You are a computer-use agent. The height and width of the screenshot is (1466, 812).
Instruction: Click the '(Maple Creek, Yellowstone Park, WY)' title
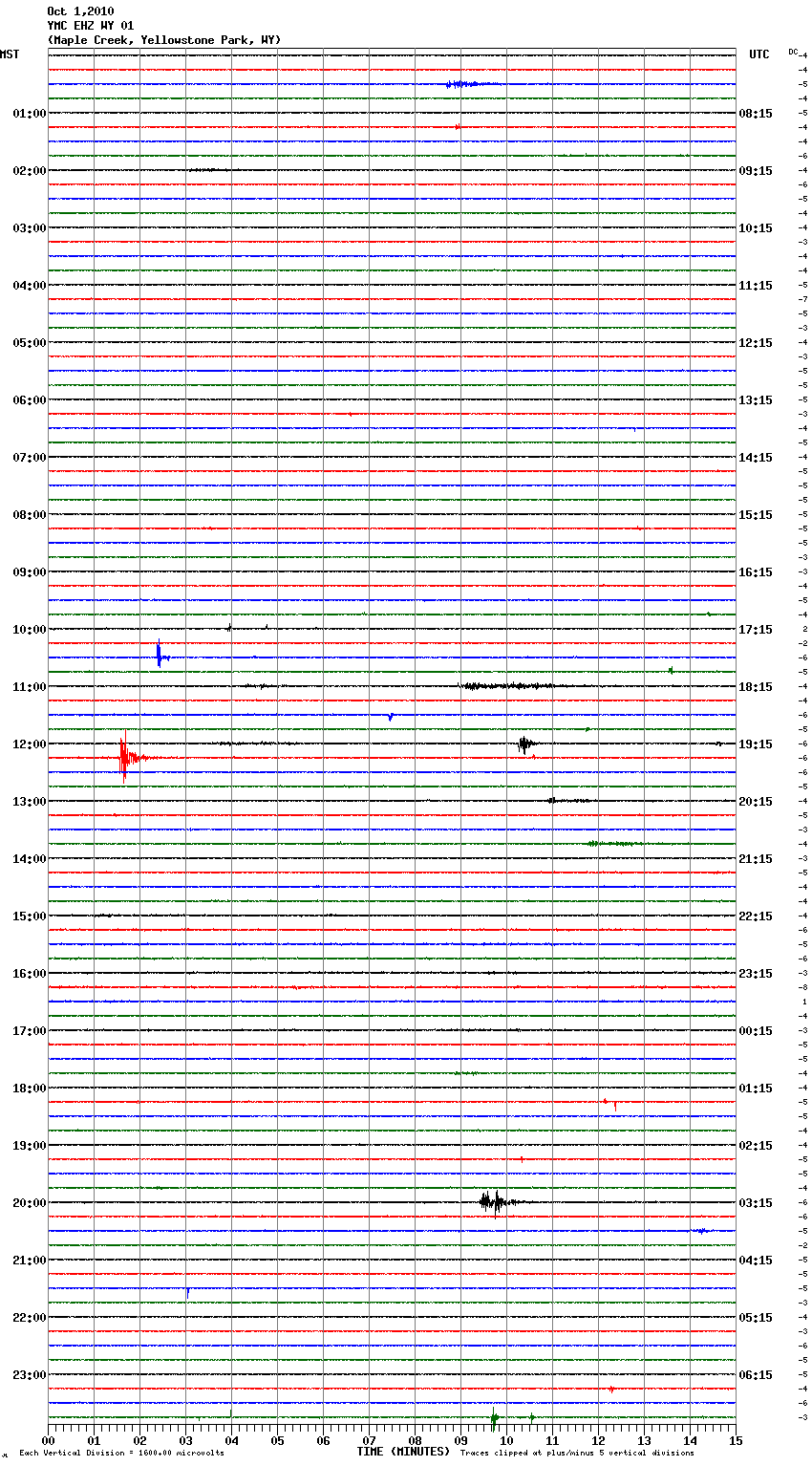pos(164,40)
